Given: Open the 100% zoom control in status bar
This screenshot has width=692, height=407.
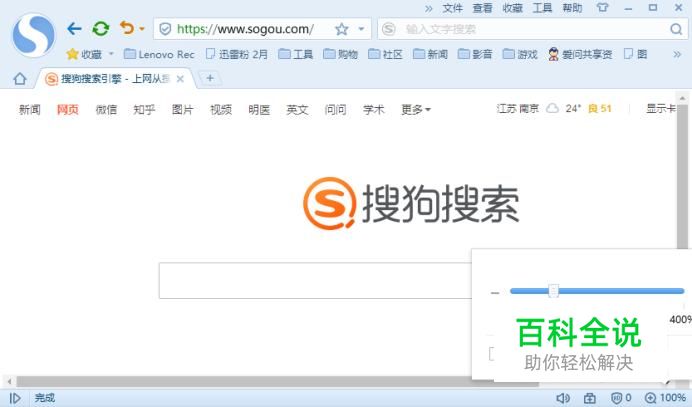Looking at the screenshot, I should tap(665, 398).
